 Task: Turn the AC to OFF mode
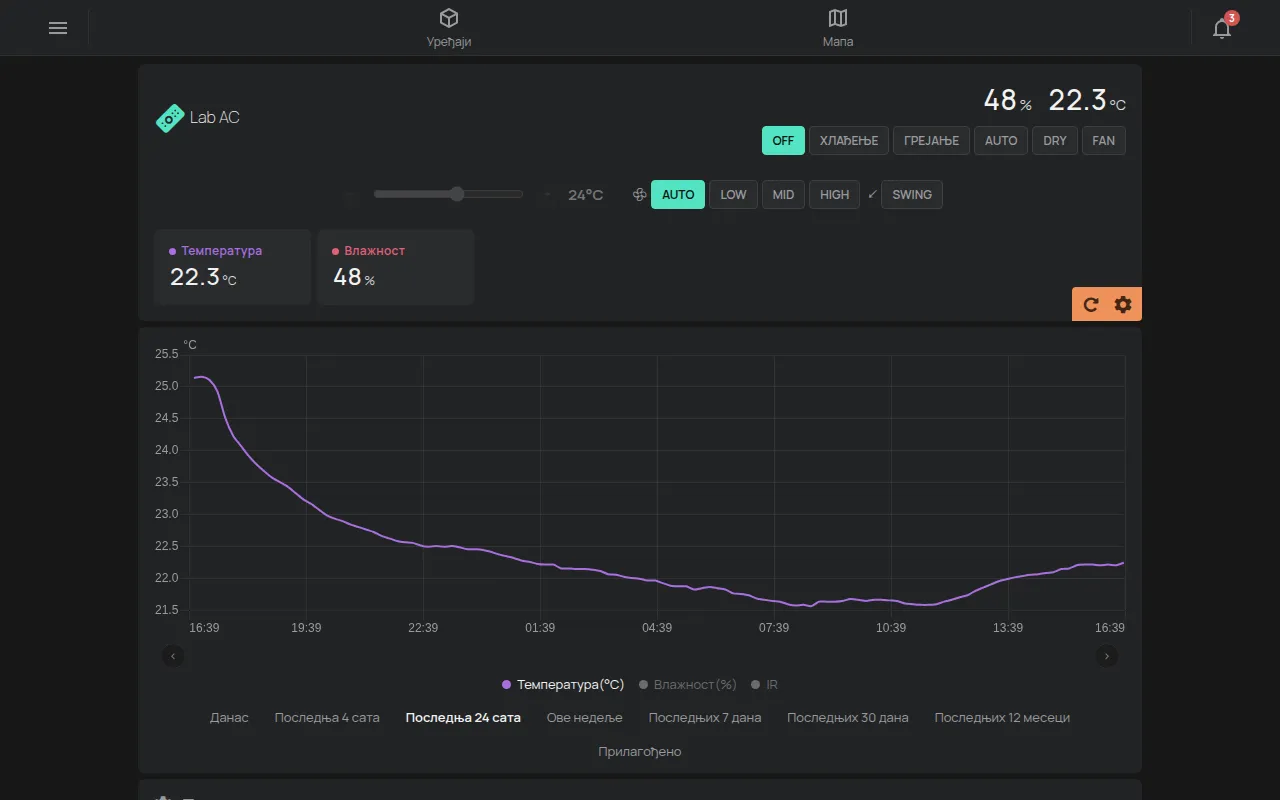[783, 141]
